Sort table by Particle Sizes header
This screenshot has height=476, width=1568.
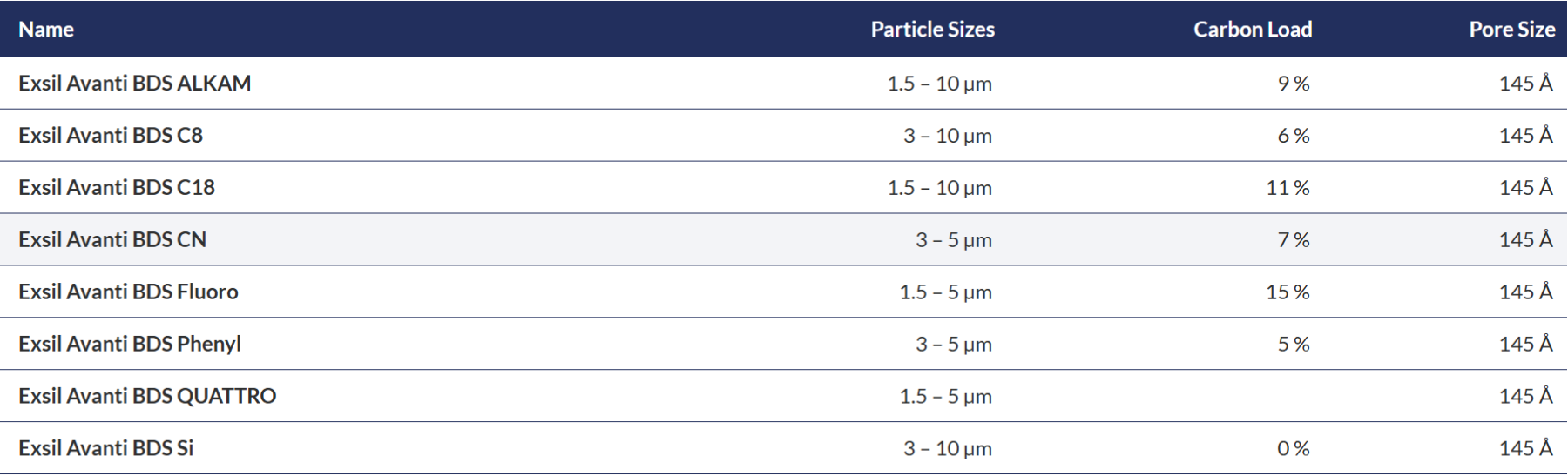[x=933, y=30]
